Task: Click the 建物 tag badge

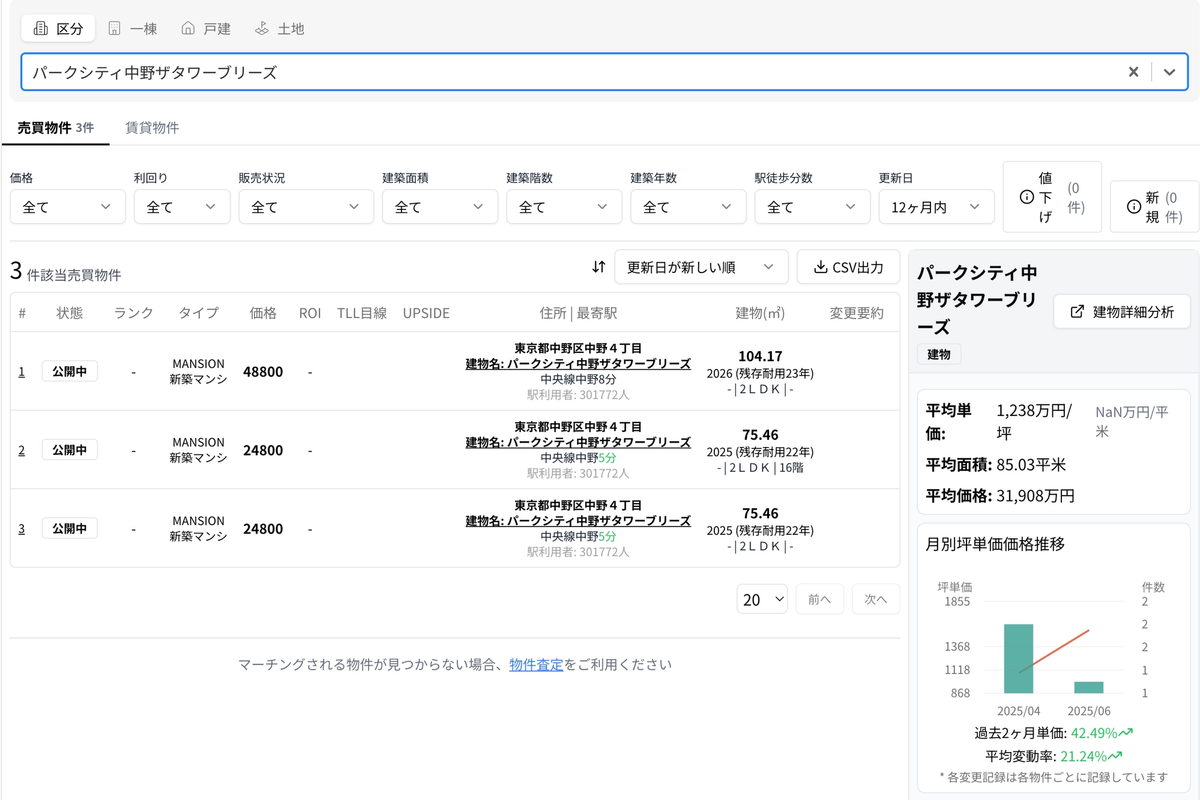Action: [x=939, y=354]
